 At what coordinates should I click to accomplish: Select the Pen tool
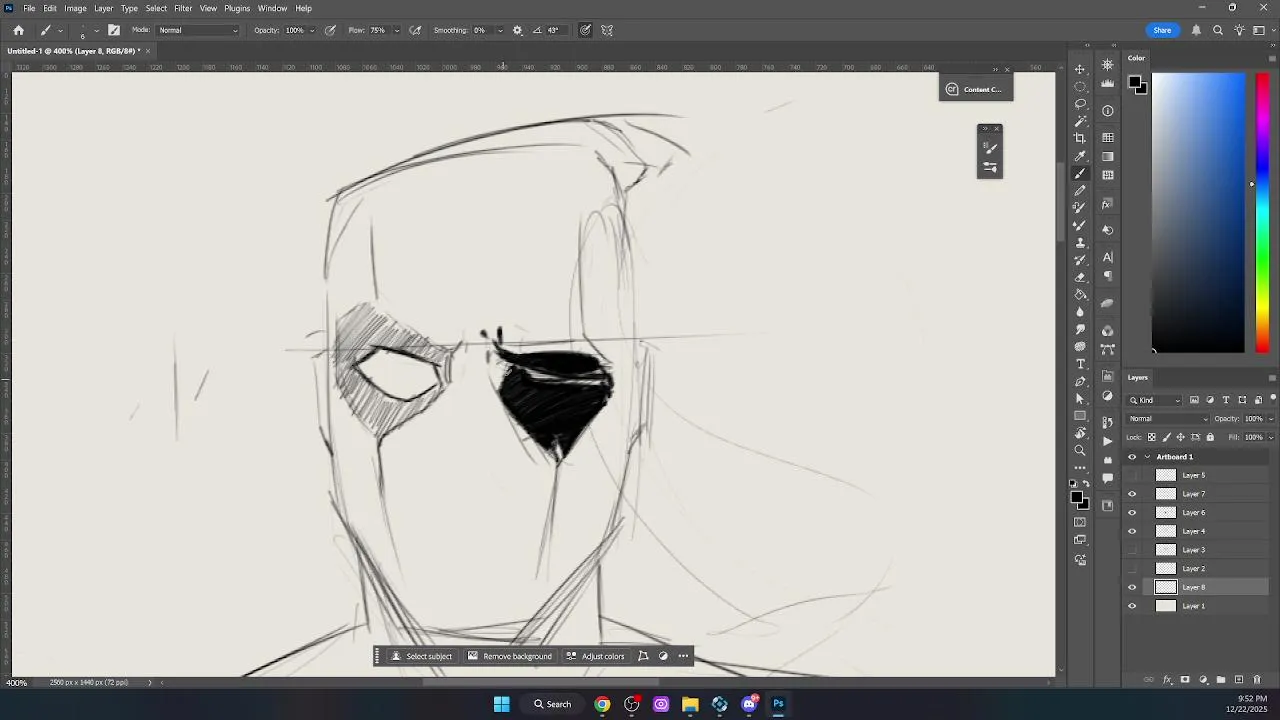point(1080,380)
